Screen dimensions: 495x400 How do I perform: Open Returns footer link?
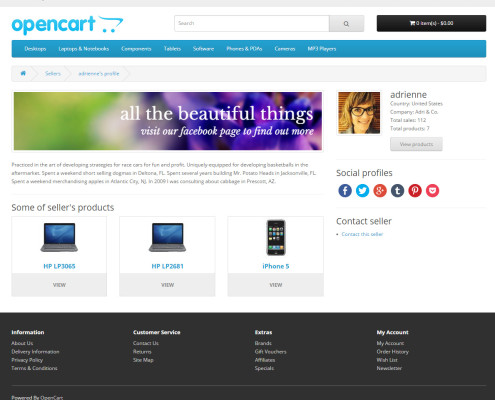[x=142, y=352]
